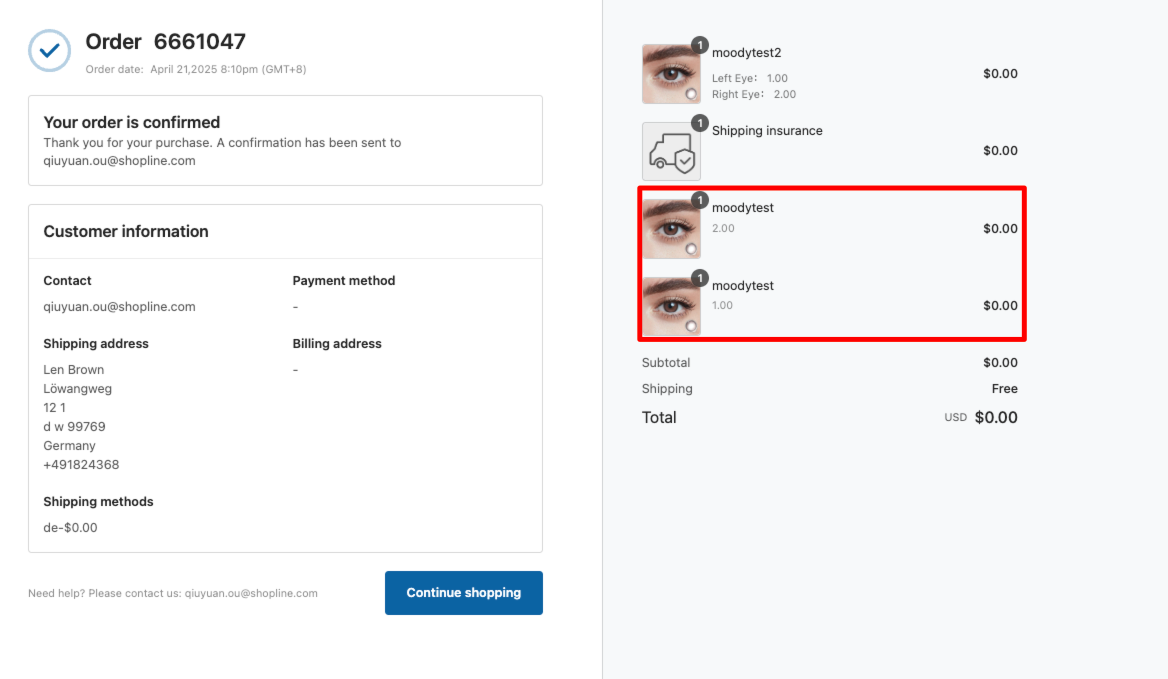This screenshot has width=1168, height=679.
Task: Click the Shipping insurance item name
Action: tap(767, 131)
